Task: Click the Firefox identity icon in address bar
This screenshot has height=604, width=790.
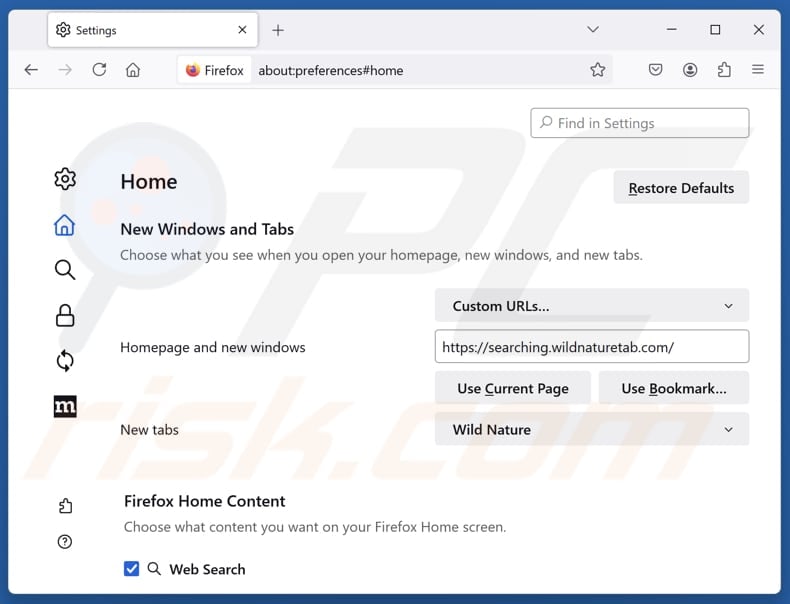Action: click(x=214, y=70)
